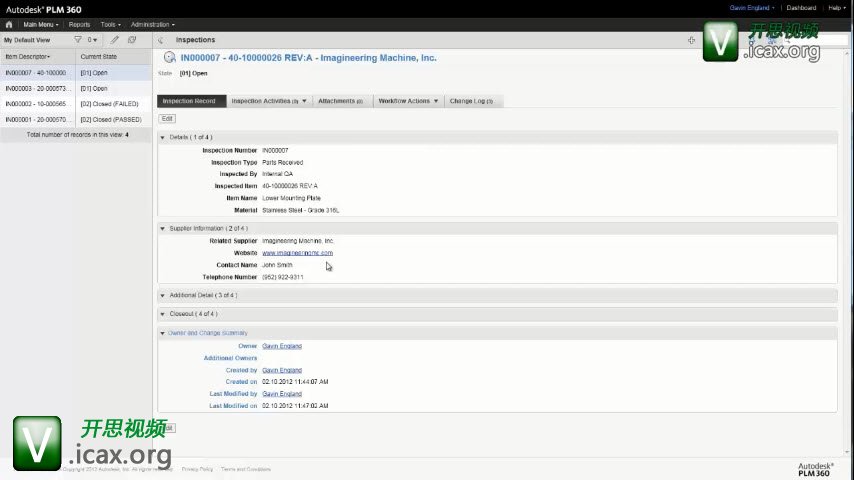
Task: Click the Current State column header
Action: (114, 57)
